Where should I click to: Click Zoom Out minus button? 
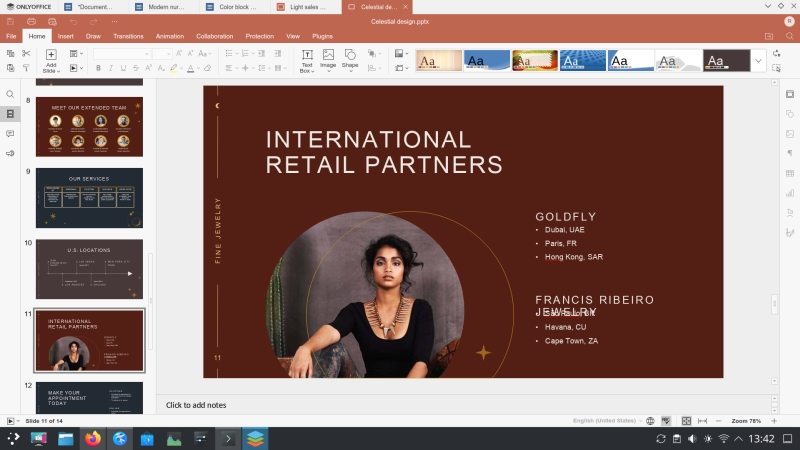click(x=718, y=421)
